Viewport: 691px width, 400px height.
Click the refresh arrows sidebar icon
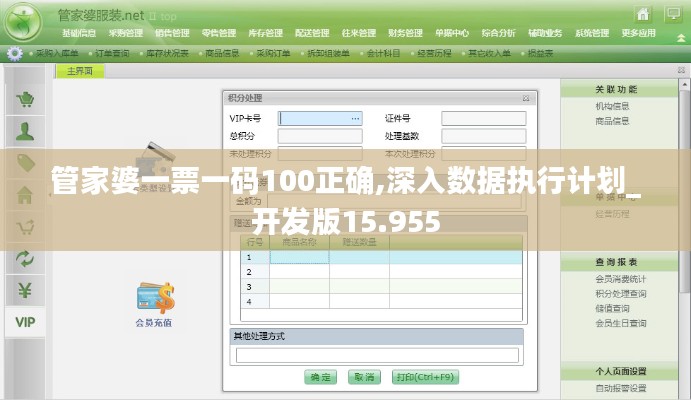(x=25, y=259)
